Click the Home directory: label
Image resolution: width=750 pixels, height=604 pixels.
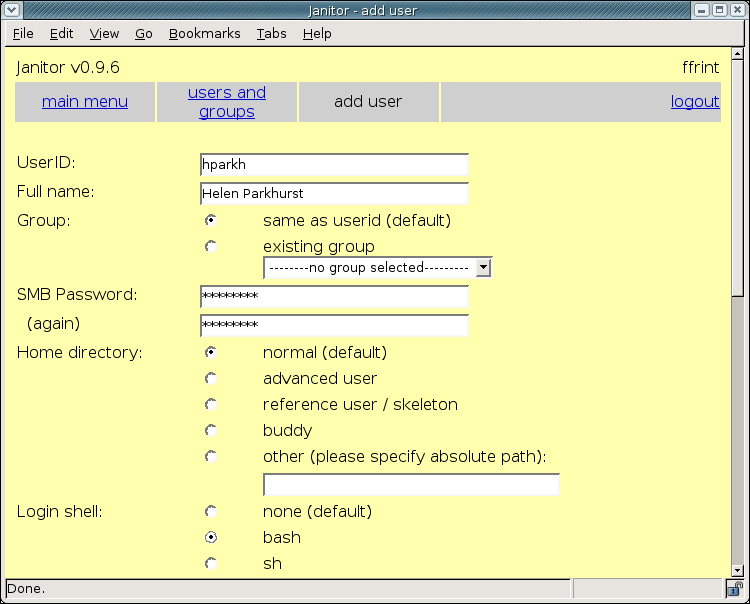pos(79,352)
